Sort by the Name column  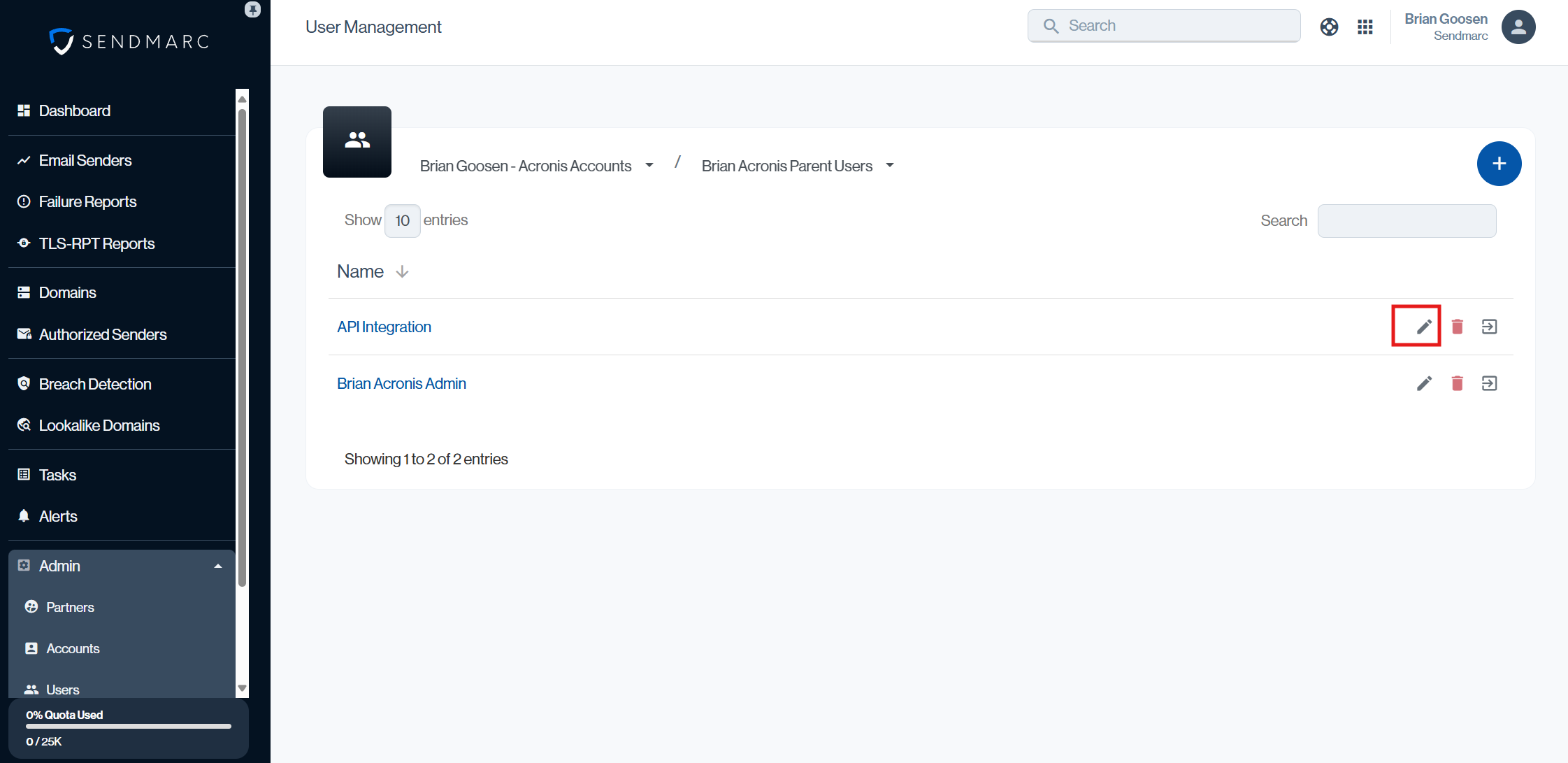pos(373,271)
